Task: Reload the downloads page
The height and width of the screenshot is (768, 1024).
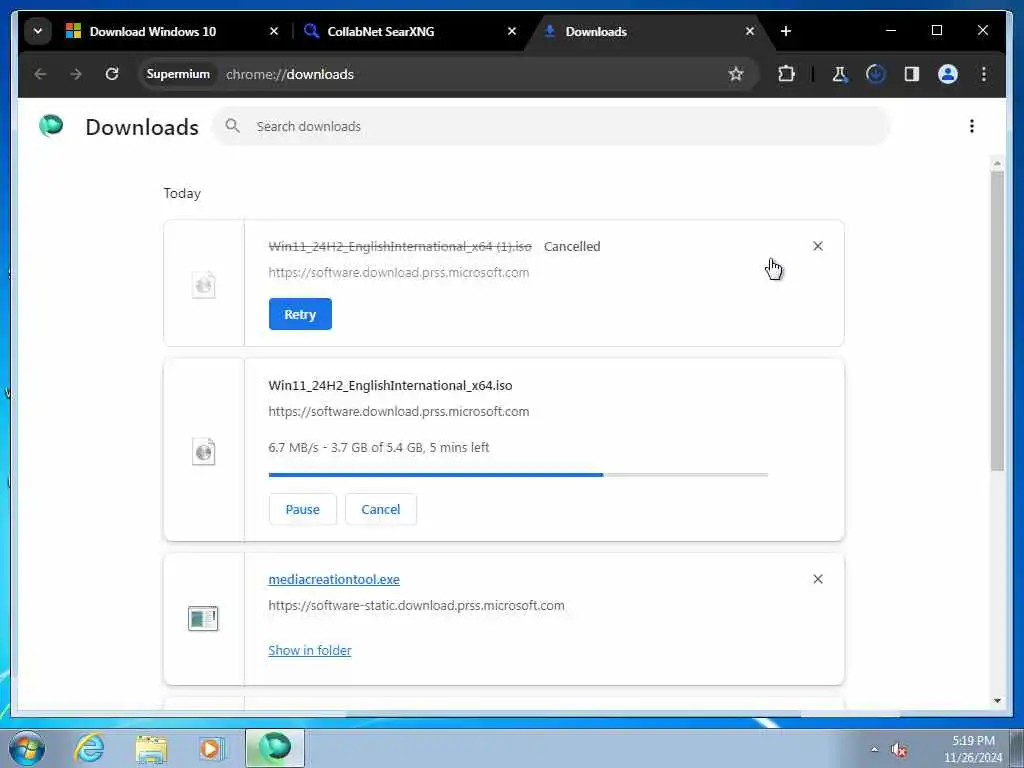Action: point(112,74)
